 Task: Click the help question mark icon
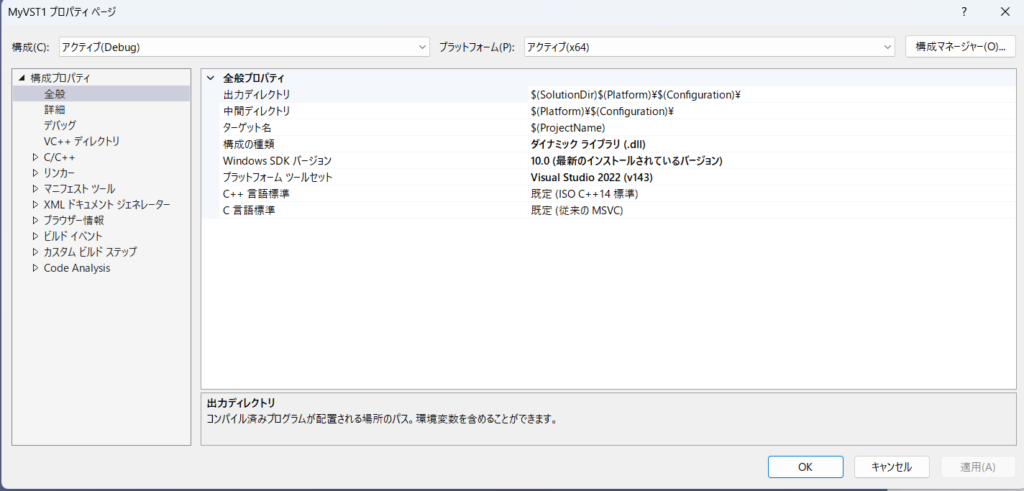[x=964, y=12]
